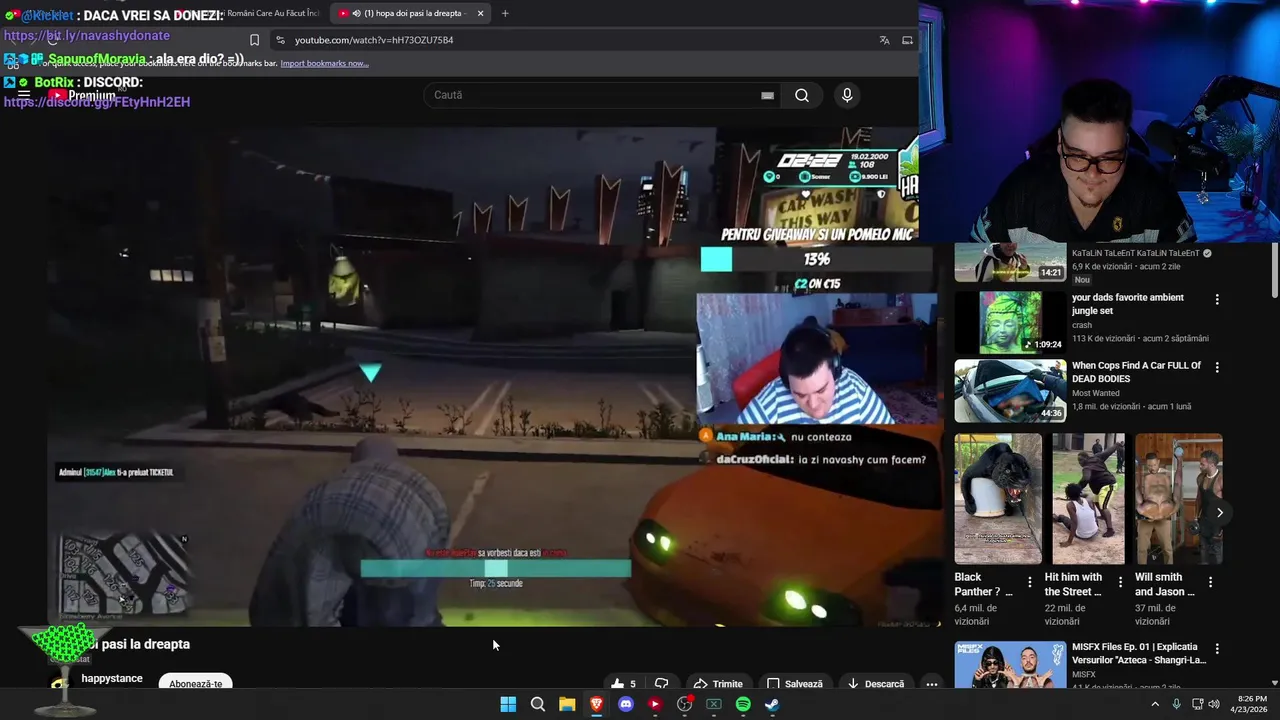Click the main video player to pause
The width and height of the screenshot is (1280, 720).
click(x=497, y=378)
